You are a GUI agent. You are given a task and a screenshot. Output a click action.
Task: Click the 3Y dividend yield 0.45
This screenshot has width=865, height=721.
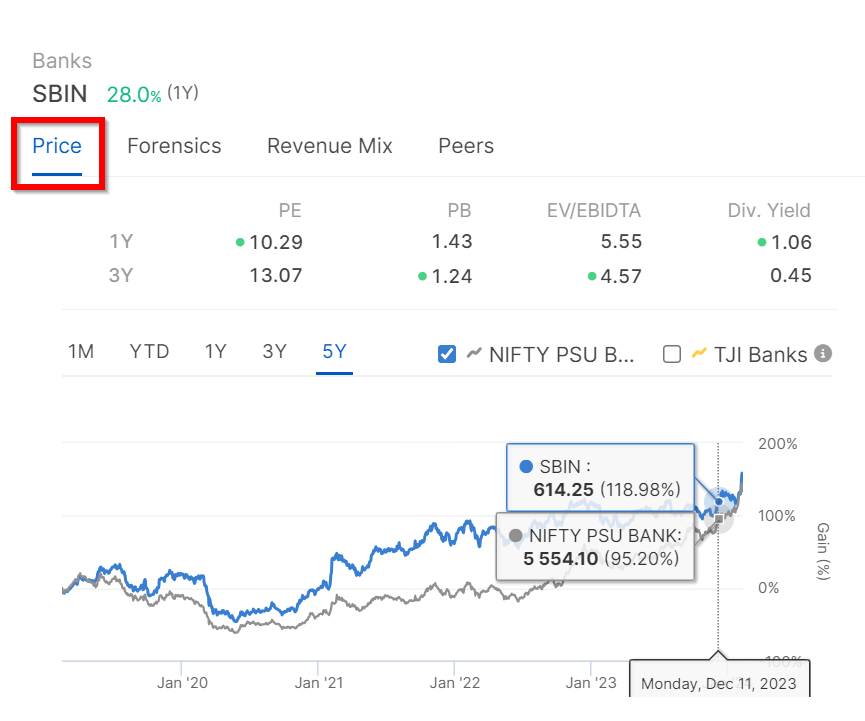click(x=791, y=276)
